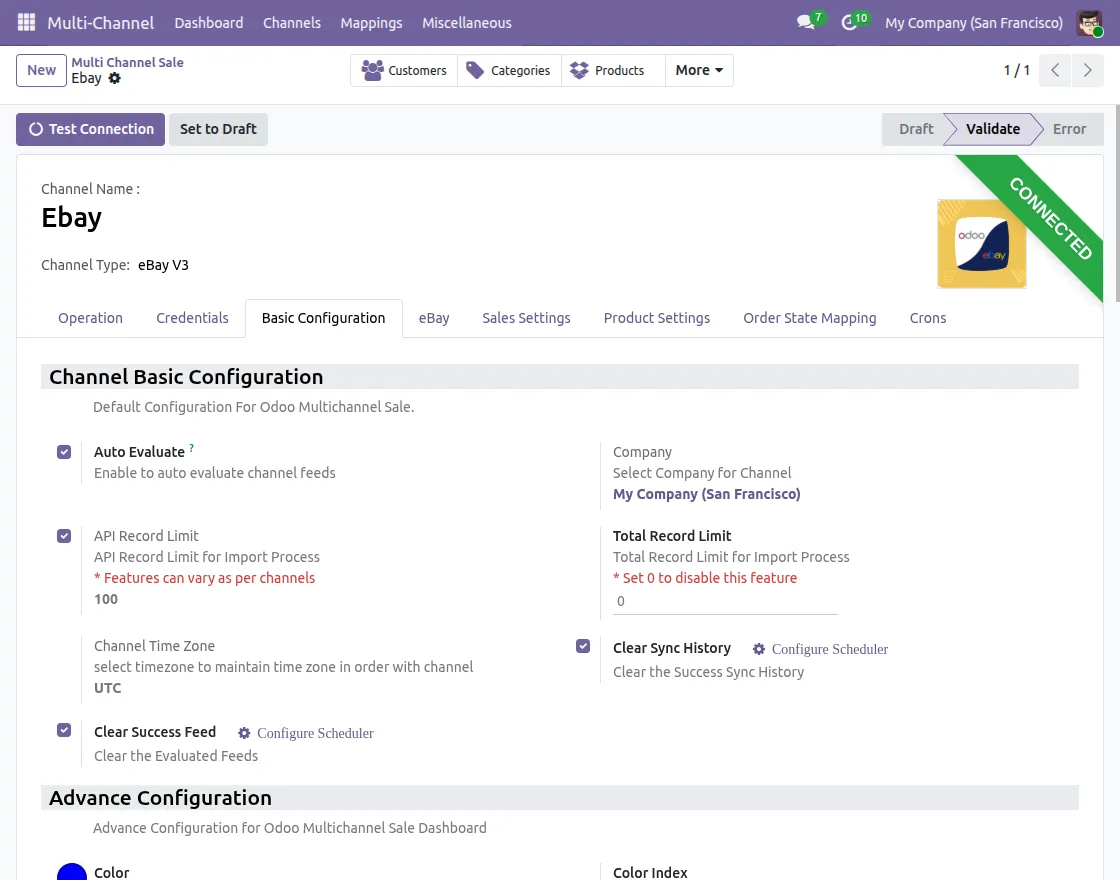The width and height of the screenshot is (1120, 880).
Task: Switch to the Order State Mapping tab
Action: [x=809, y=318]
